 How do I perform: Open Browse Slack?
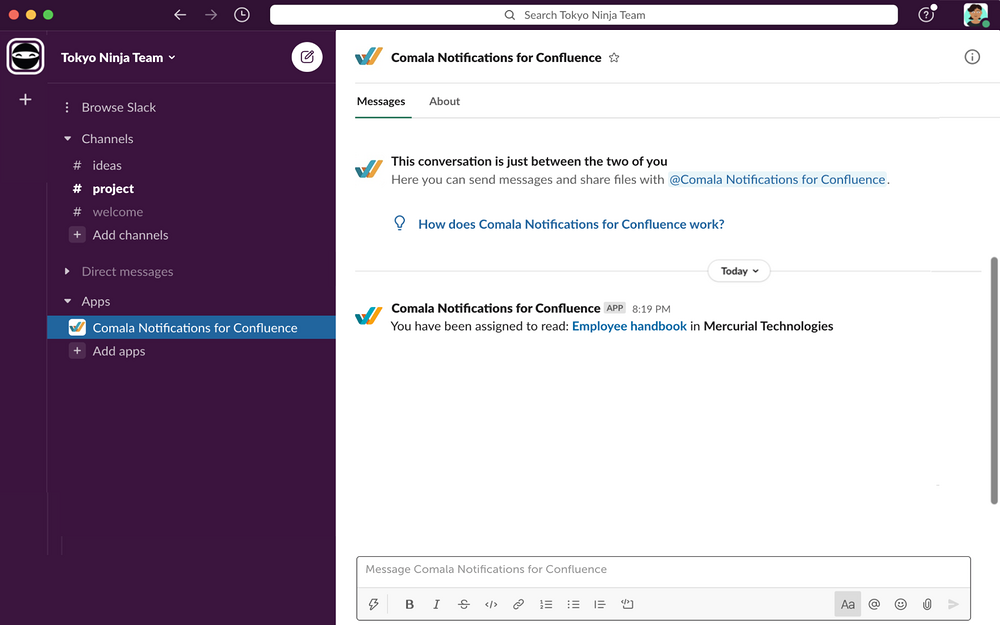coord(118,107)
